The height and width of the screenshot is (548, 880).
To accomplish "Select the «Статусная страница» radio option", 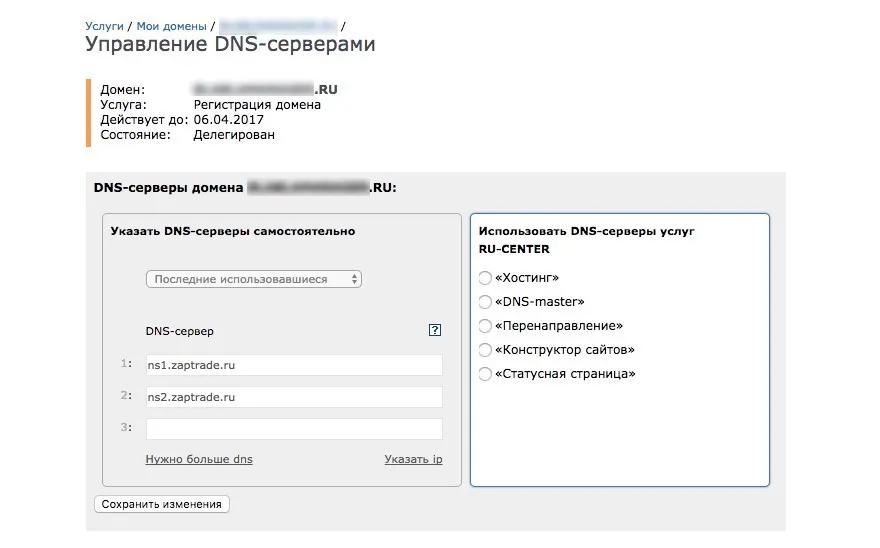I will coord(485,374).
